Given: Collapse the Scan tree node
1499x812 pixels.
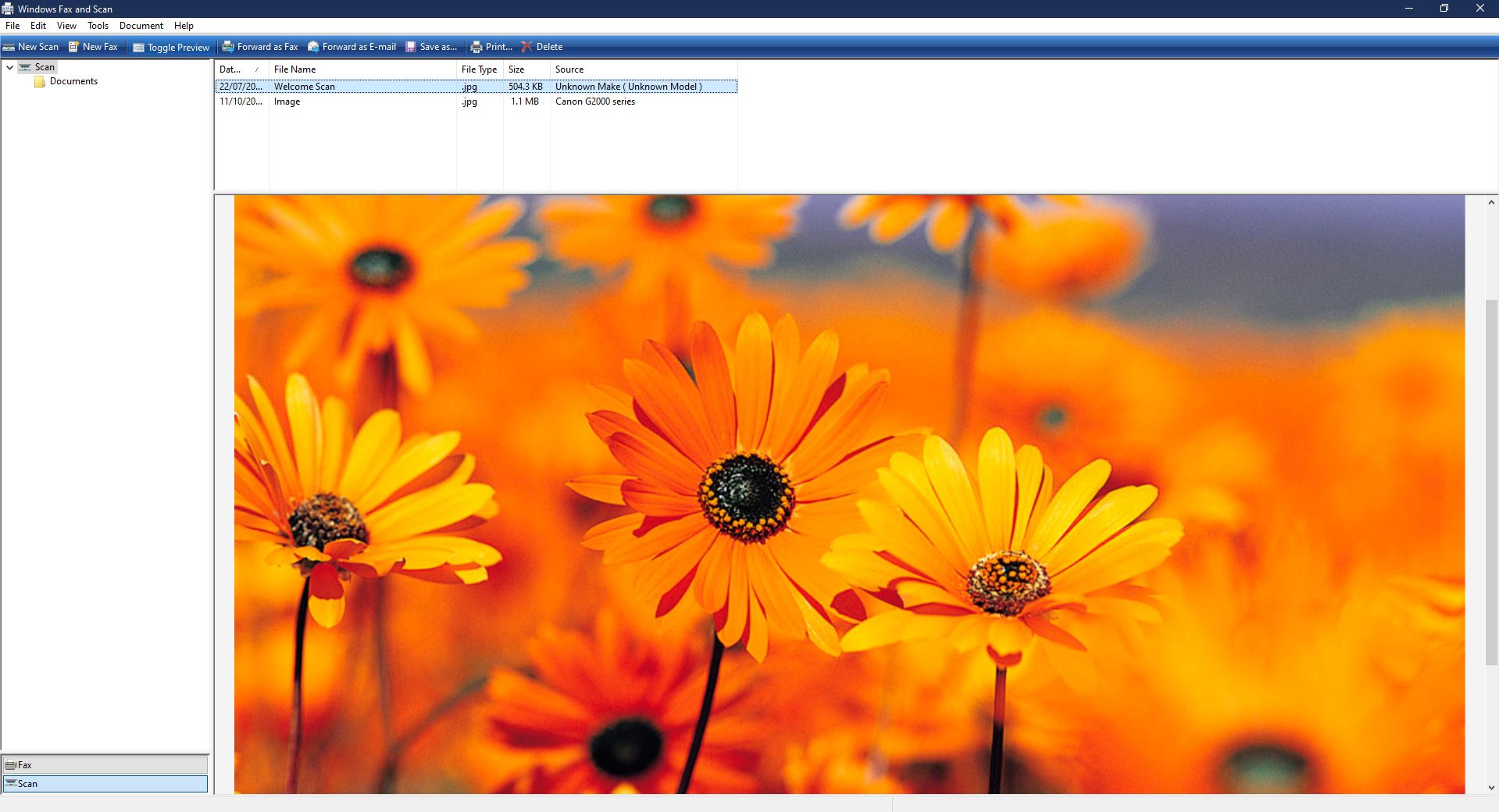Looking at the screenshot, I should (10, 67).
